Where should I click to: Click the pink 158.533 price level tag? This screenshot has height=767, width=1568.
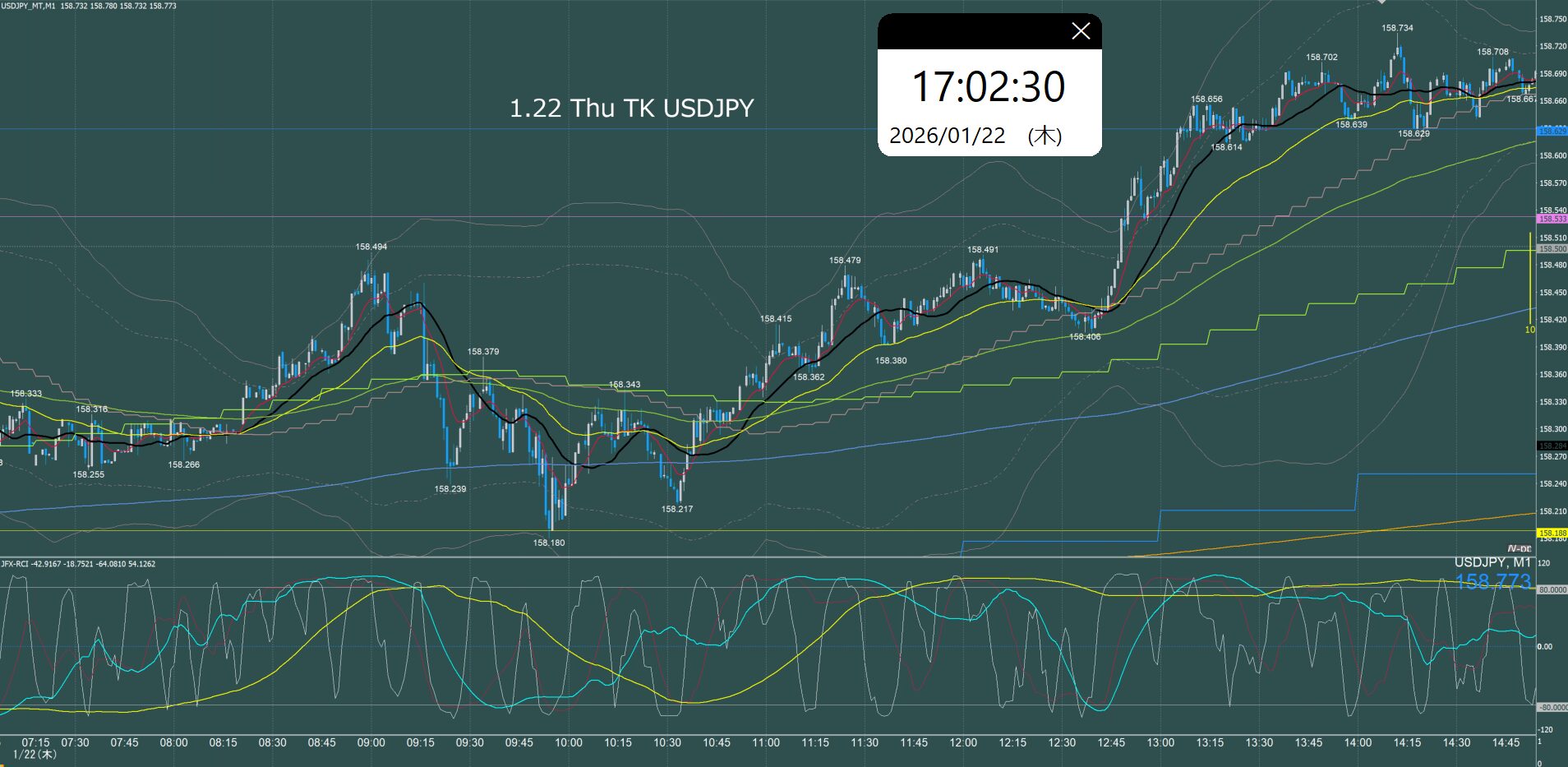point(1552,219)
